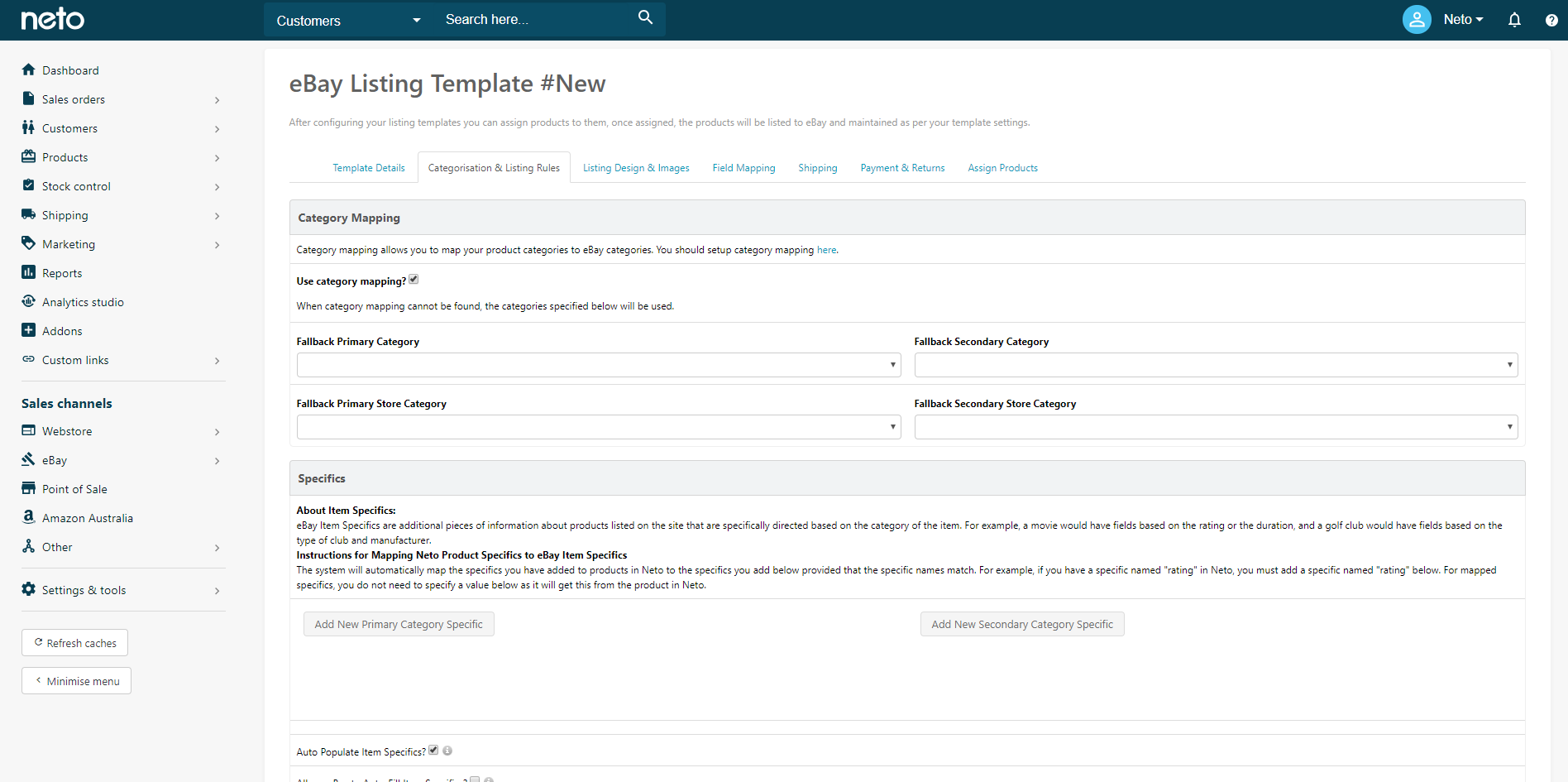
Task: Open the Settings & tools gear icon
Action: click(29, 589)
